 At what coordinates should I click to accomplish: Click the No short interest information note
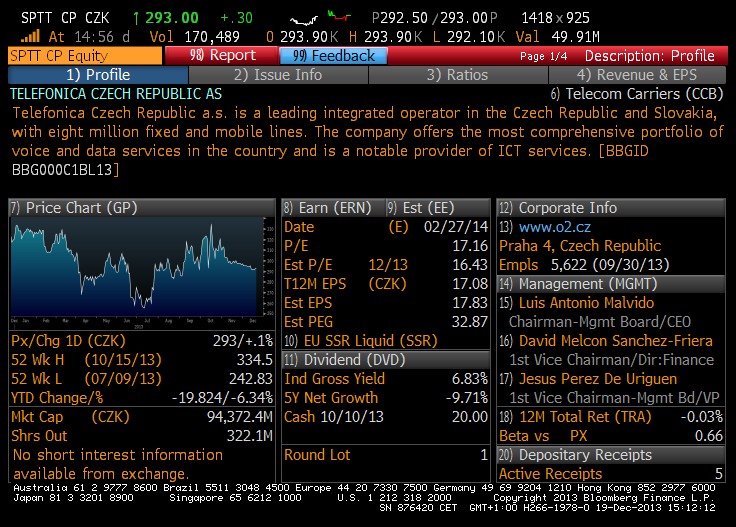click(x=118, y=464)
